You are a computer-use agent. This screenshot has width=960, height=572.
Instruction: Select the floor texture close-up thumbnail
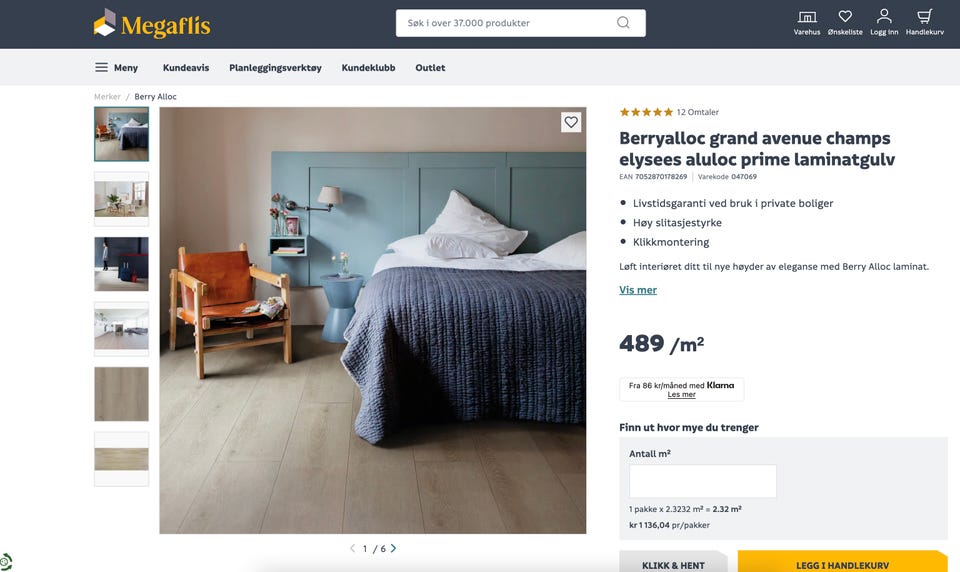[x=121, y=394]
